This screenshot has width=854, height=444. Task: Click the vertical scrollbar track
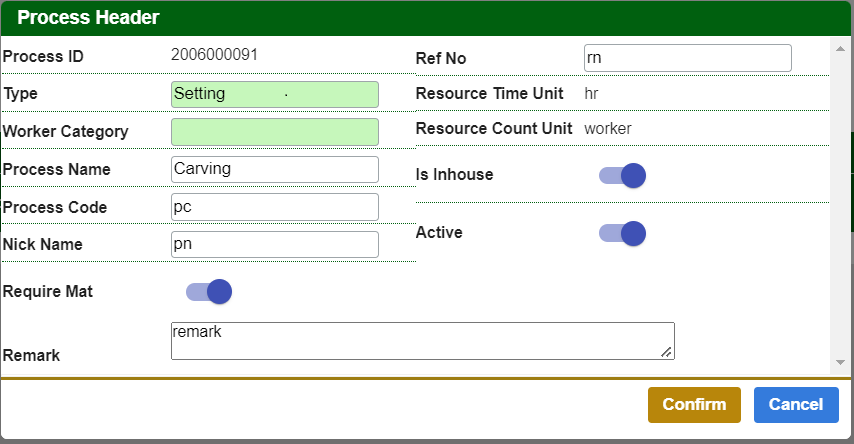tap(840, 200)
